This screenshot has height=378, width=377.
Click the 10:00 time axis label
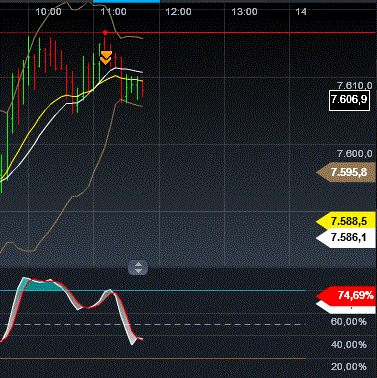pos(48,12)
